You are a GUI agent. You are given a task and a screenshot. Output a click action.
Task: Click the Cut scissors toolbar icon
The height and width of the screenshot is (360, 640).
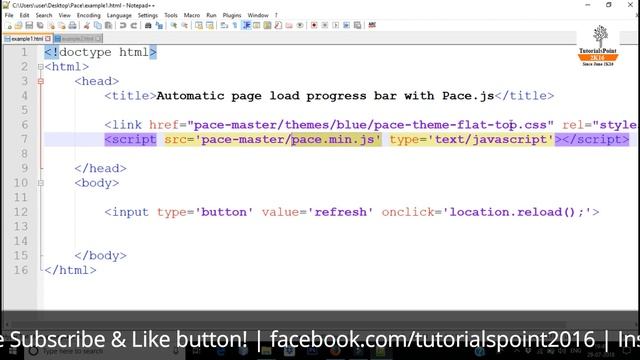87,25
